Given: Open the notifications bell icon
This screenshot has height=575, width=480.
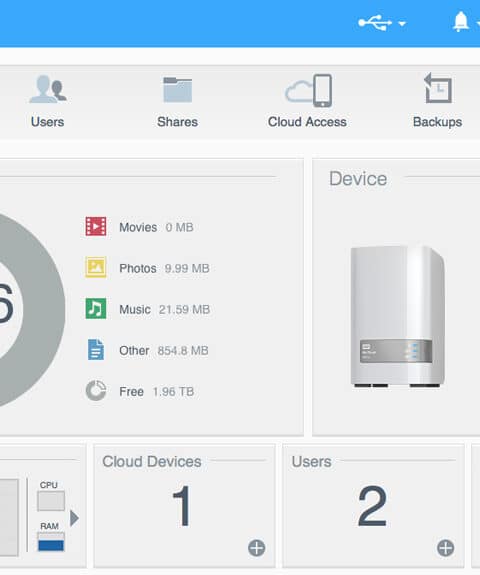Looking at the screenshot, I should click(461, 22).
